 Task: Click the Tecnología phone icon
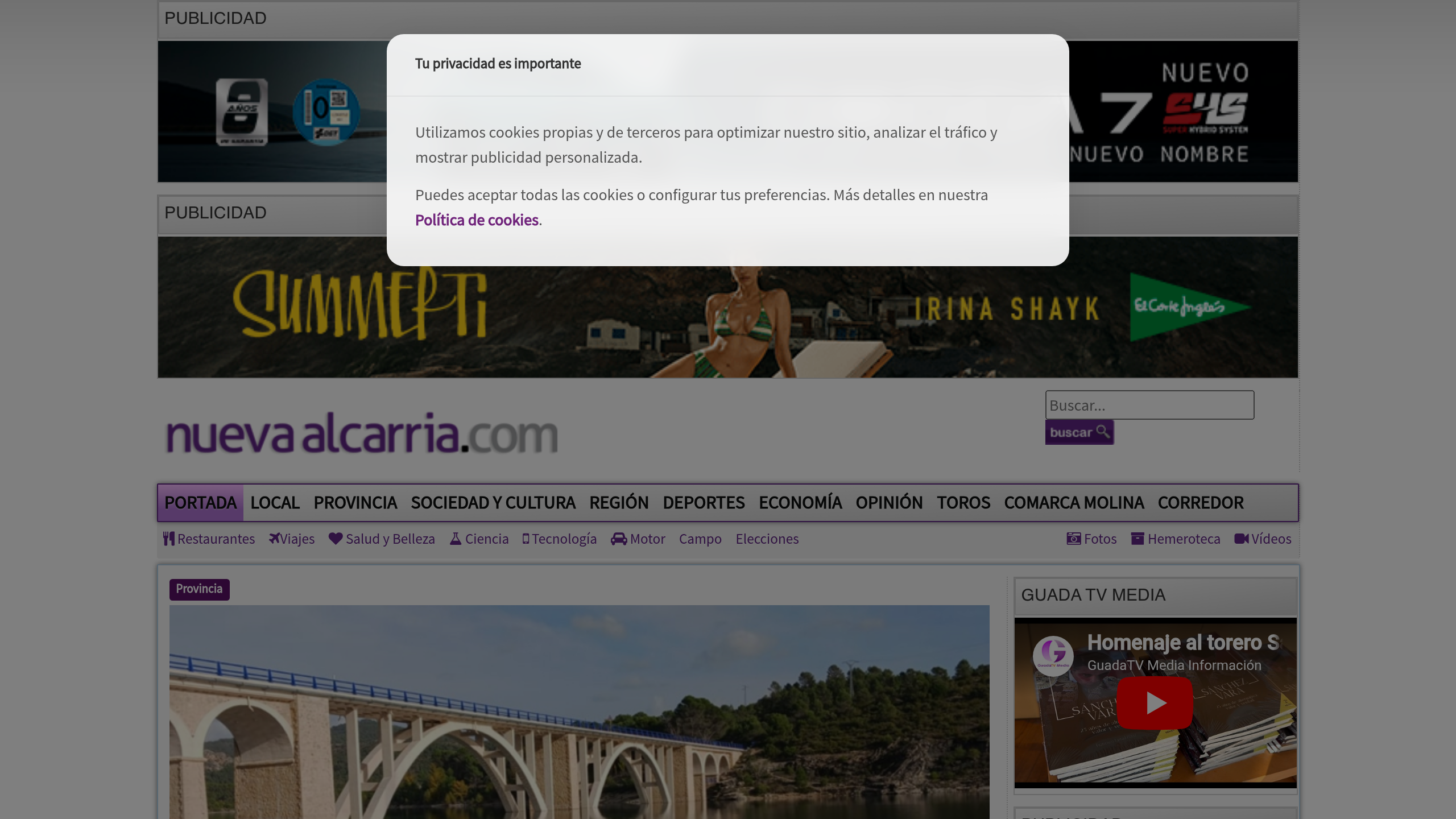click(x=526, y=539)
